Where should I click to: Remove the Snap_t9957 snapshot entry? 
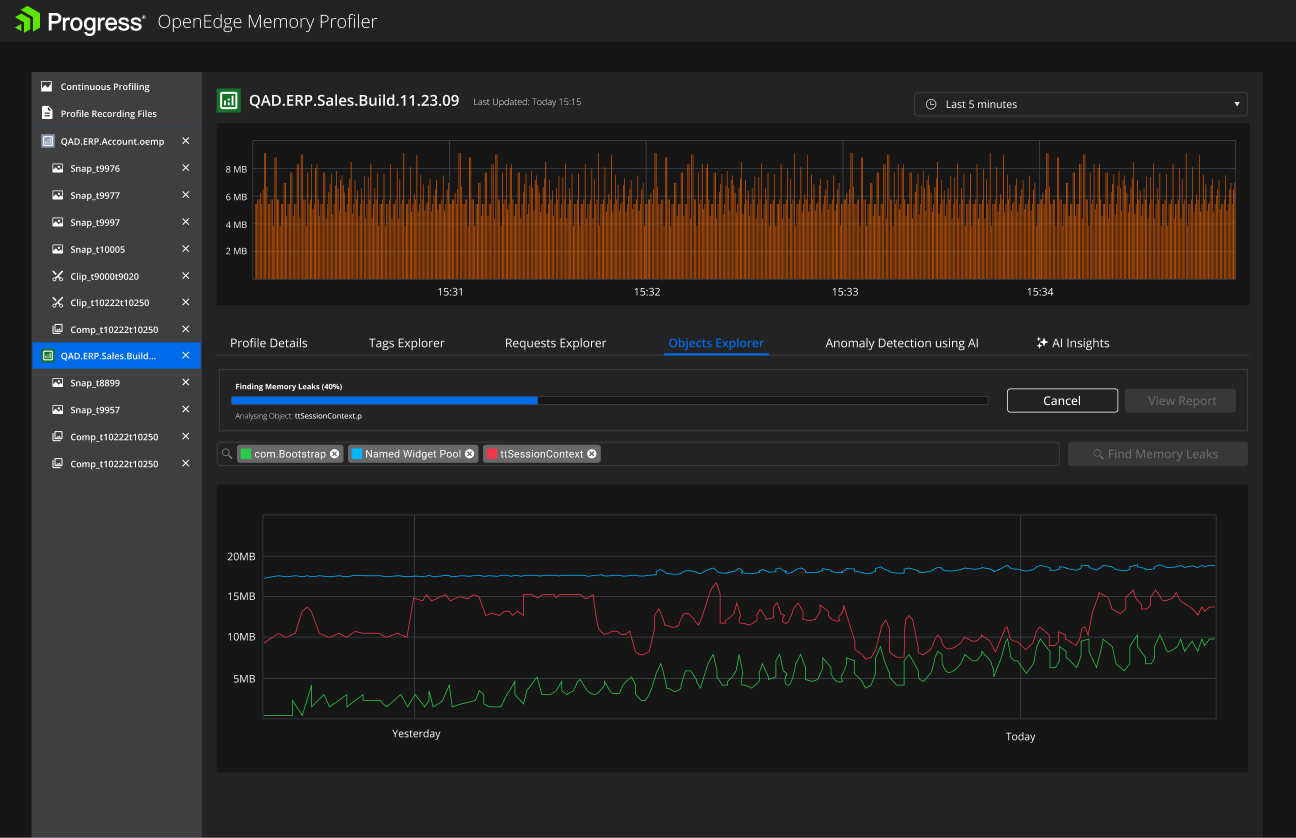(185, 409)
